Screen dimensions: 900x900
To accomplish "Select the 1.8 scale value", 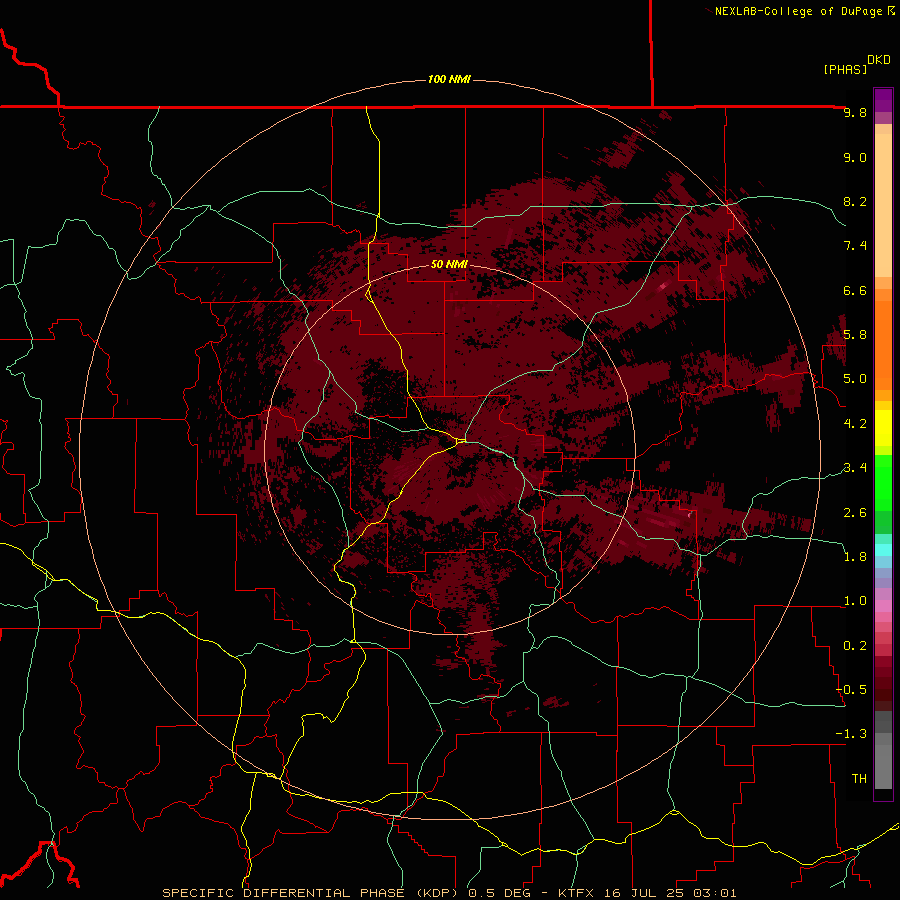I will click(x=855, y=556).
